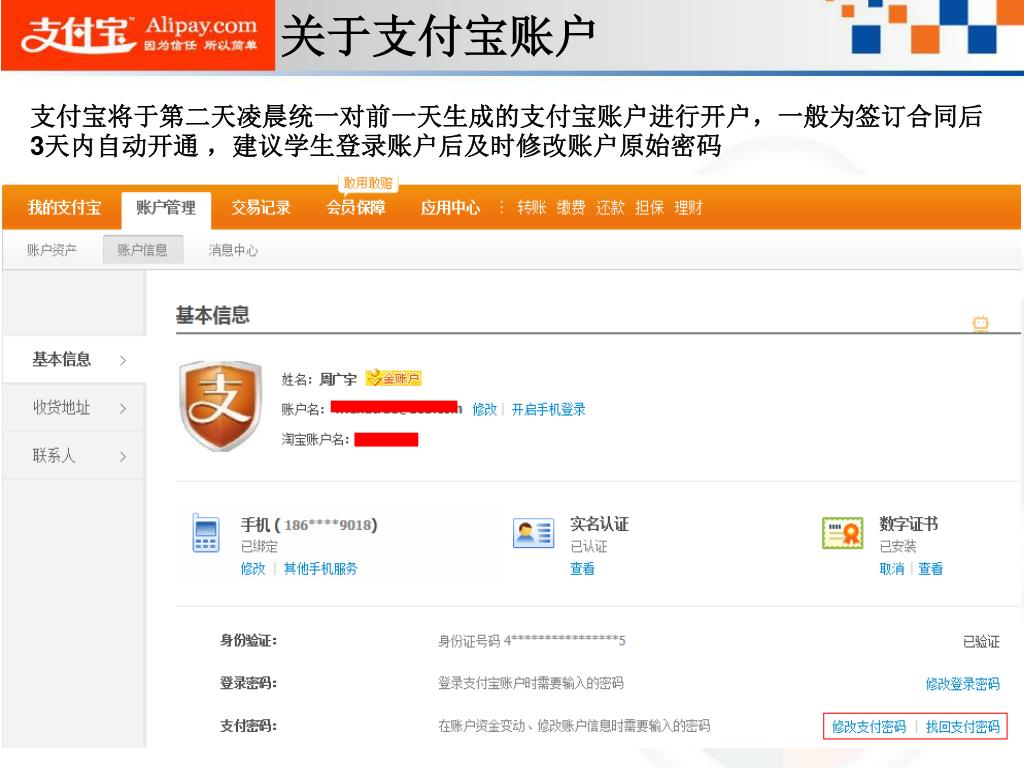Click the 实名认证 ID card icon
The height and width of the screenshot is (768, 1024).
tap(534, 533)
